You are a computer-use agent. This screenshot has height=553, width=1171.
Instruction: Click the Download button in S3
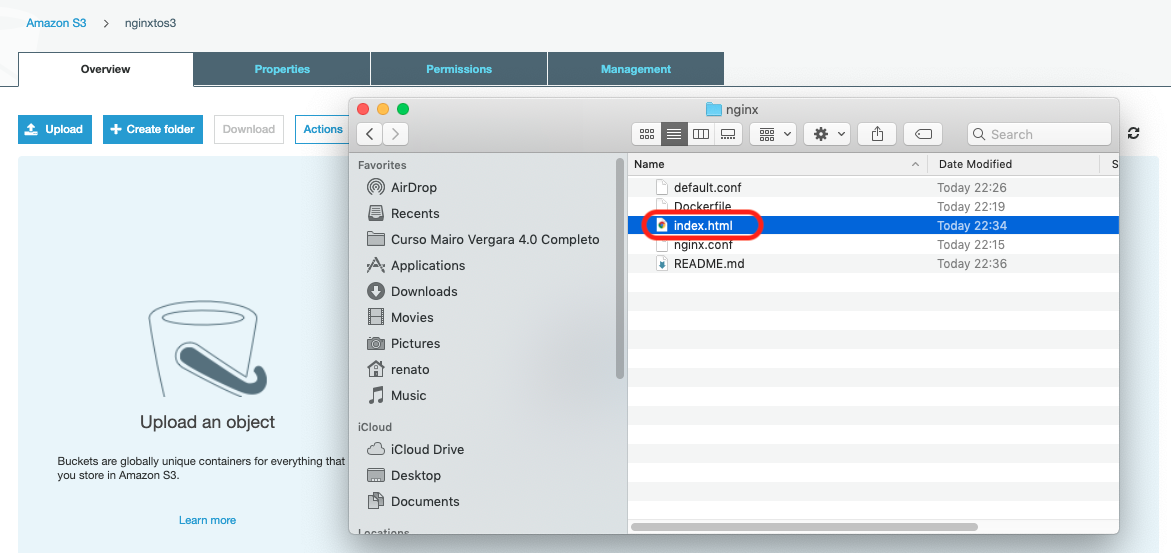pyautogui.click(x=249, y=129)
